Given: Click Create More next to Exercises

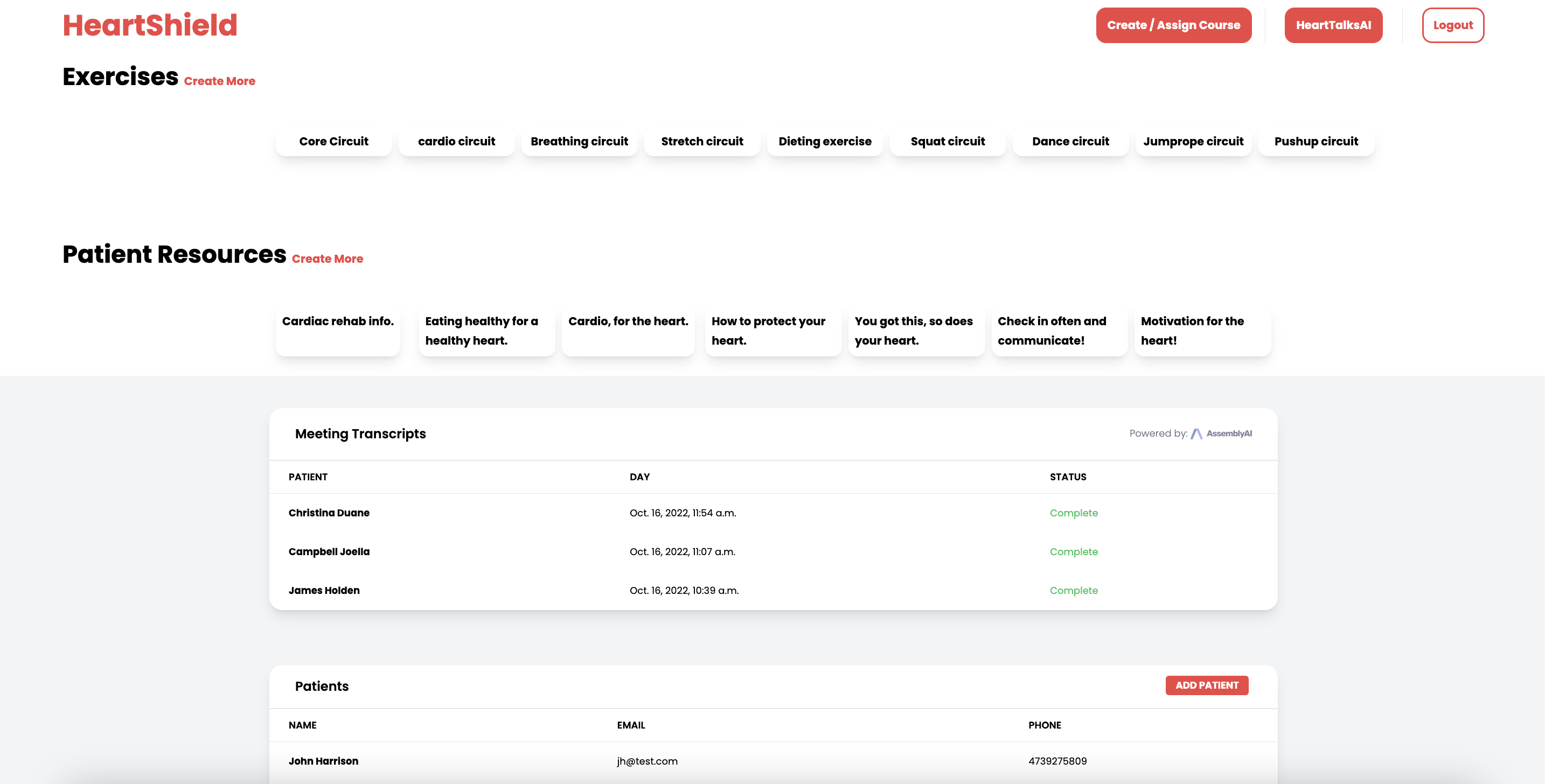Looking at the screenshot, I should pyautogui.click(x=219, y=81).
